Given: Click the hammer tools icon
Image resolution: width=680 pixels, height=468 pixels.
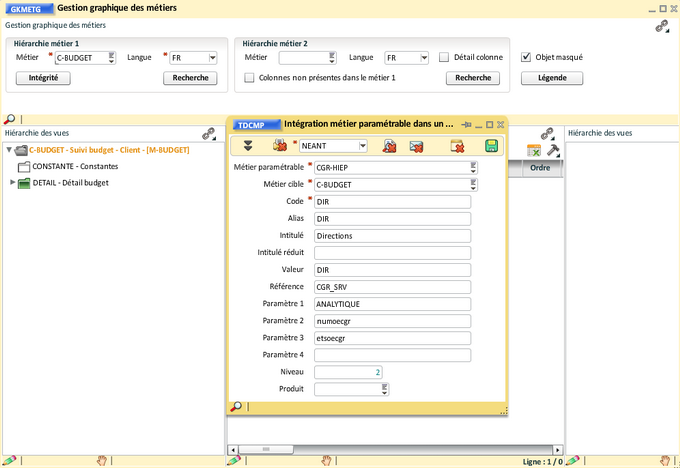Looking at the screenshot, I should point(553,150).
